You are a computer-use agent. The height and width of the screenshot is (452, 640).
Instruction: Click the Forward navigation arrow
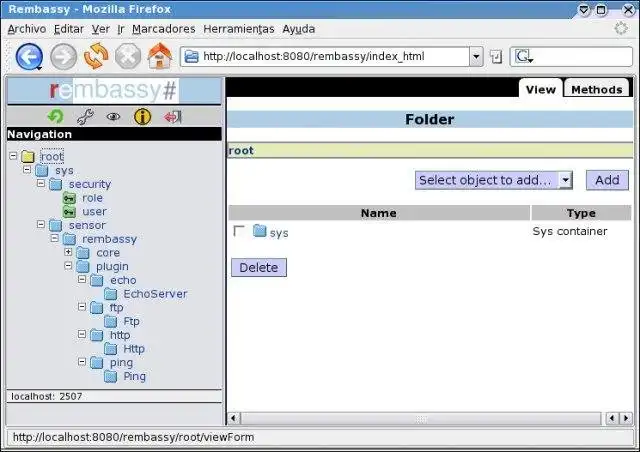[x=63, y=56]
